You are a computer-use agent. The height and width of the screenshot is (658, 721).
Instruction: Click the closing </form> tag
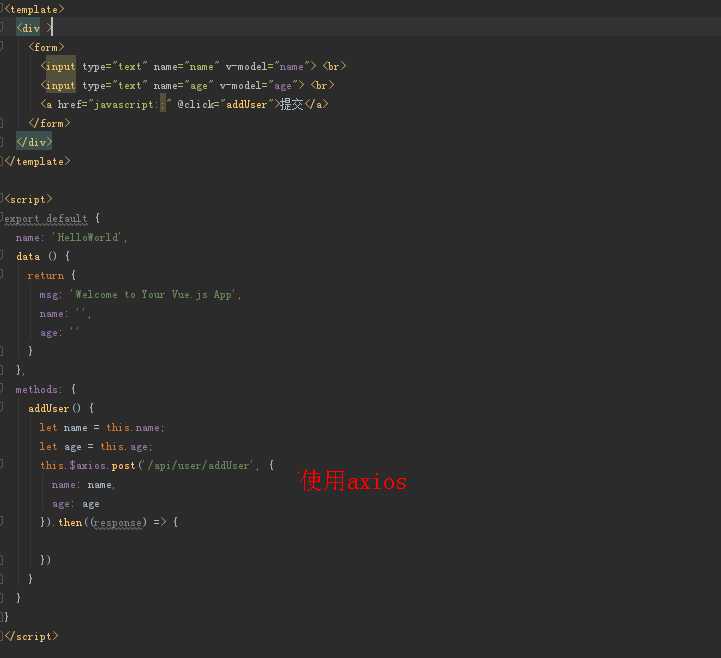[49, 123]
